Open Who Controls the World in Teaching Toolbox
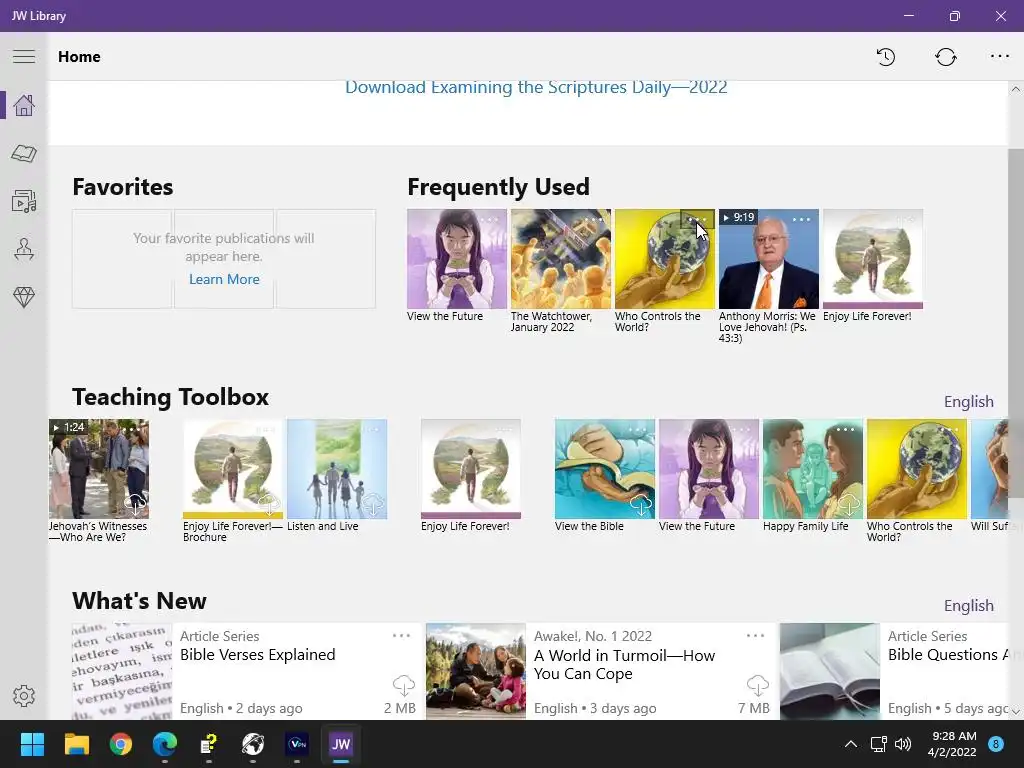The width and height of the screenshot is (1024, 768). coord(916,469)
